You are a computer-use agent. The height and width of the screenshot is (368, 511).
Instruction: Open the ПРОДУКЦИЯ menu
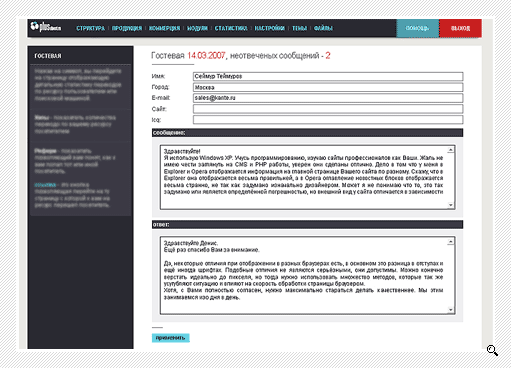coord(127,28)
